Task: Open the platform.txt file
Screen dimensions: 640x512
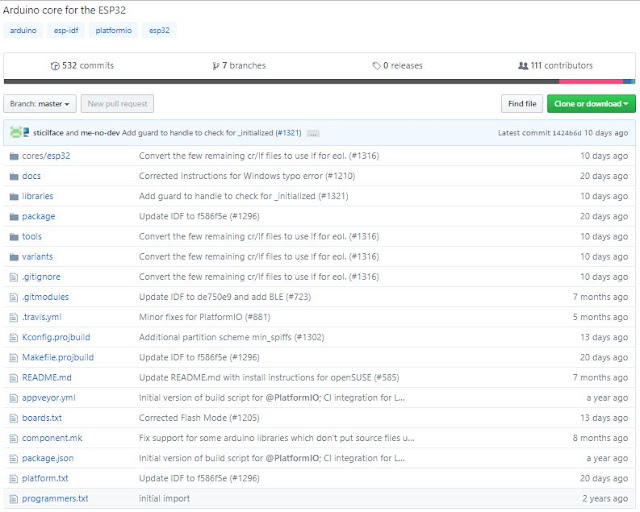Action: tap(45, 479)
